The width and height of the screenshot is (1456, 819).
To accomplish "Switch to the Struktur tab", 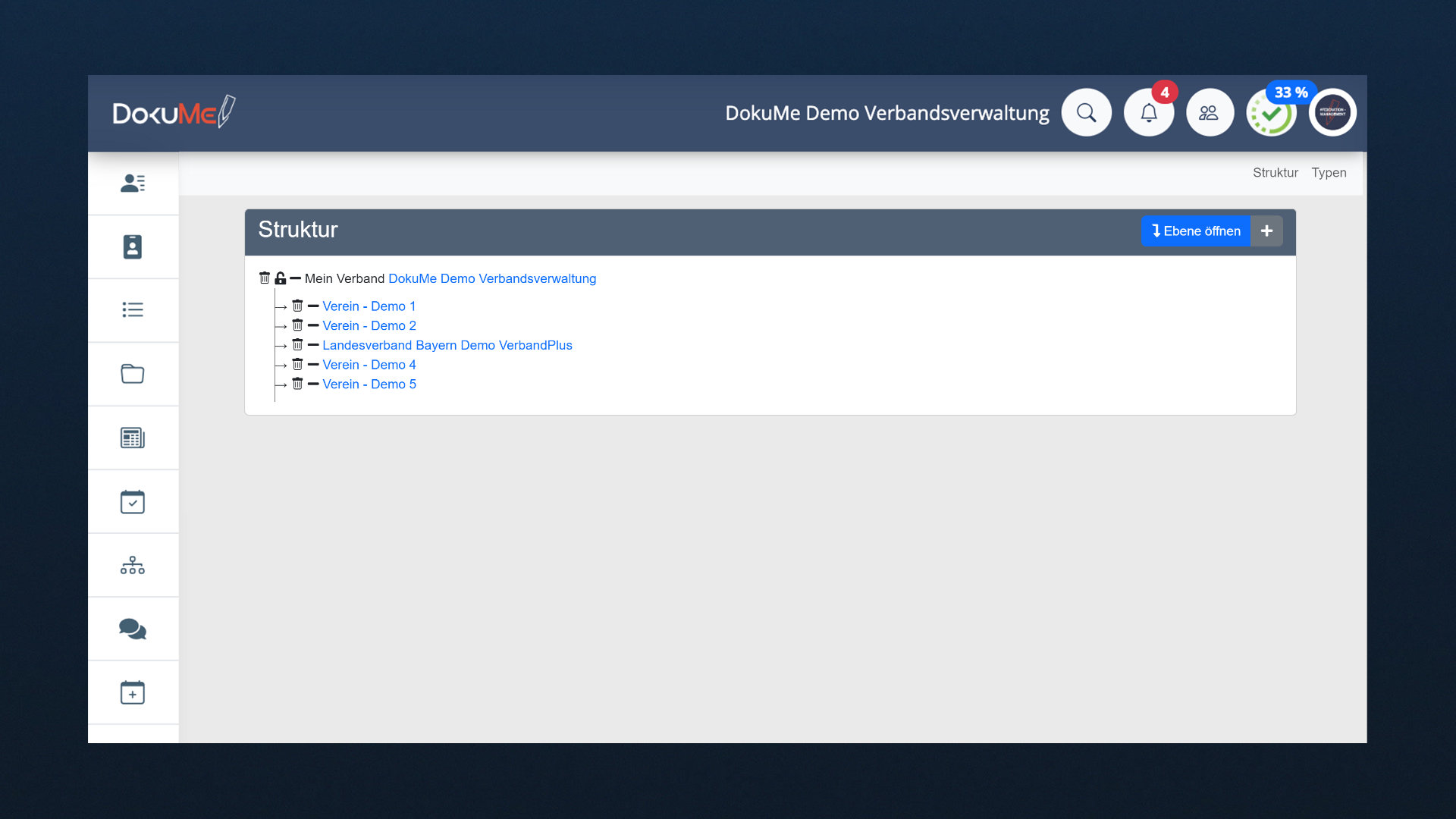I will pyautogui.click(x=1275, y=172).
